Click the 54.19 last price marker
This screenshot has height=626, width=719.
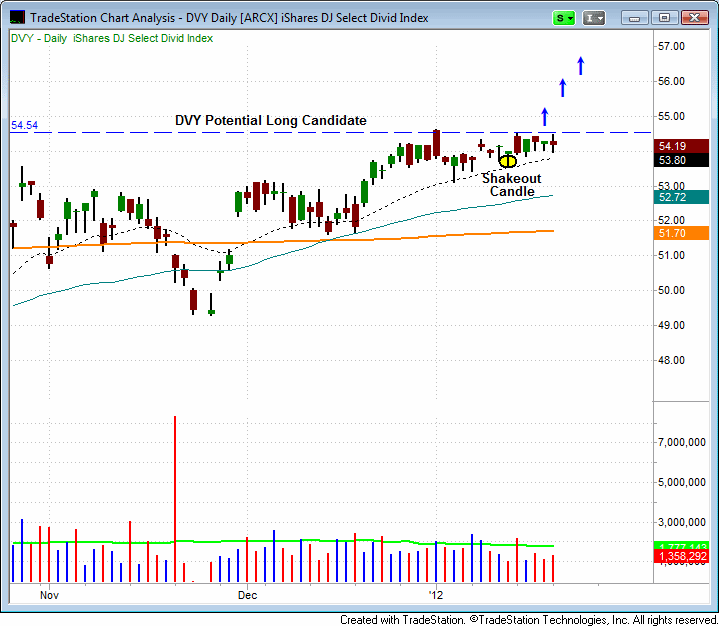click(x=681, y=146)
